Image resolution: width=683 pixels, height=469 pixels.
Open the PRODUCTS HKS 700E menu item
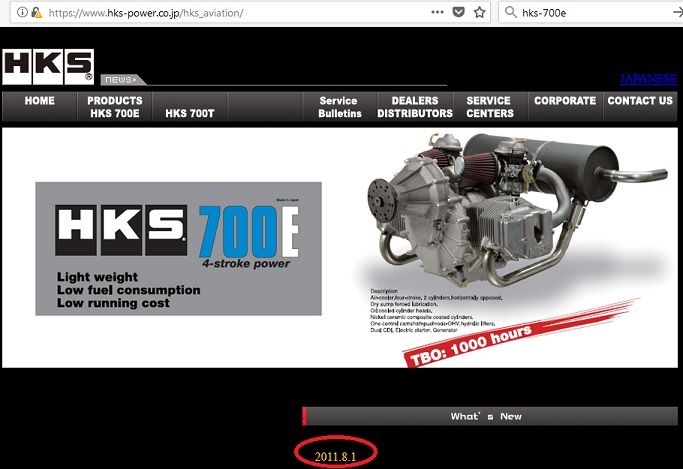click(115, 107)
